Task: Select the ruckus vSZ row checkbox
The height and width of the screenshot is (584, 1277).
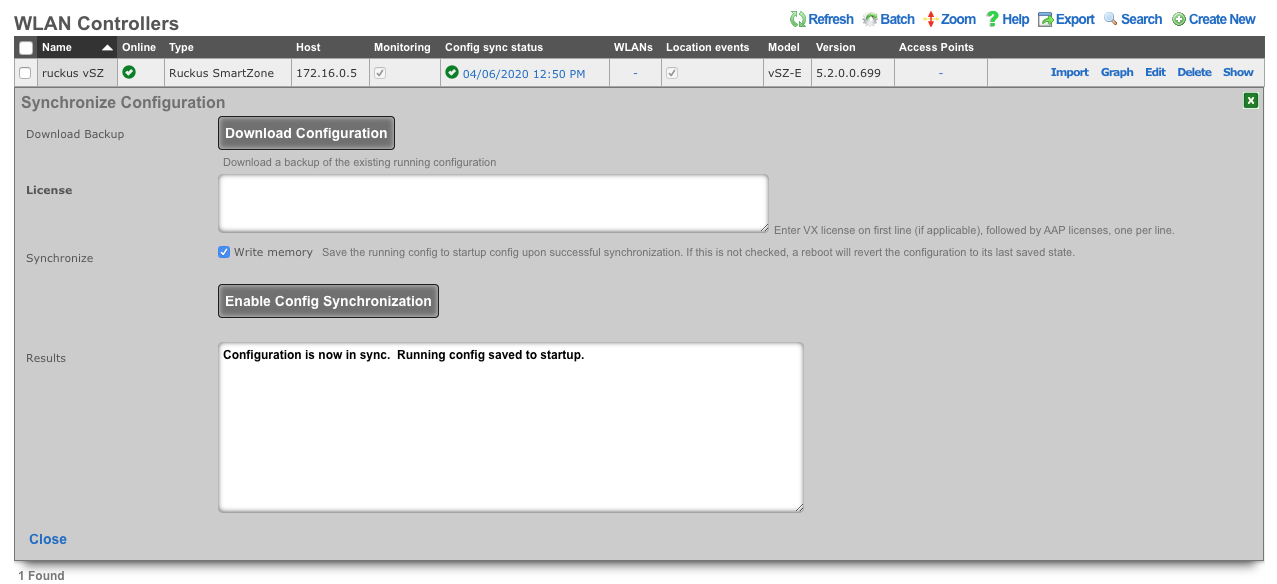Action: pos(26,73)
